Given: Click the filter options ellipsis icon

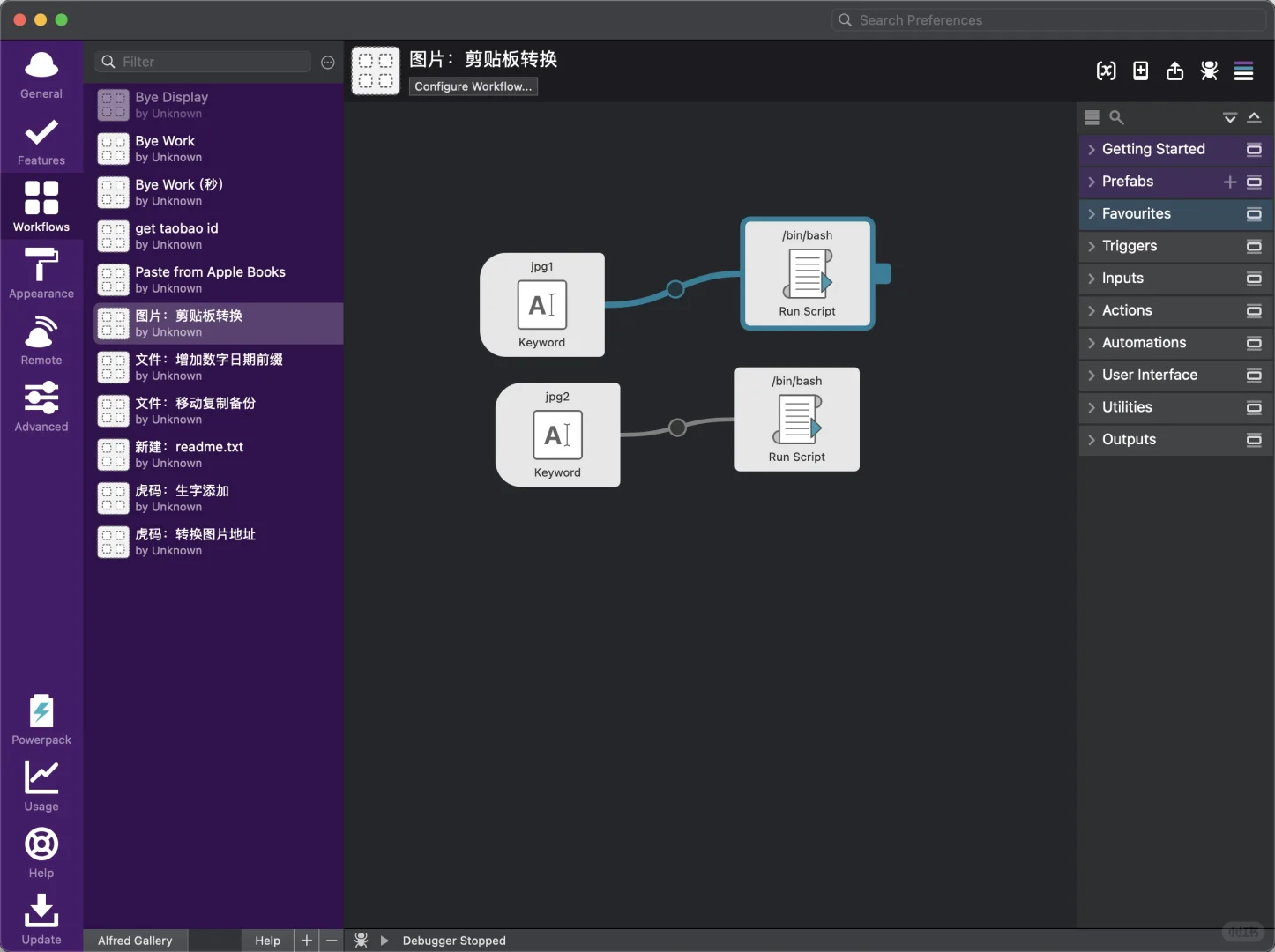Looking at the screenshot, I should (x=328, y=62).
